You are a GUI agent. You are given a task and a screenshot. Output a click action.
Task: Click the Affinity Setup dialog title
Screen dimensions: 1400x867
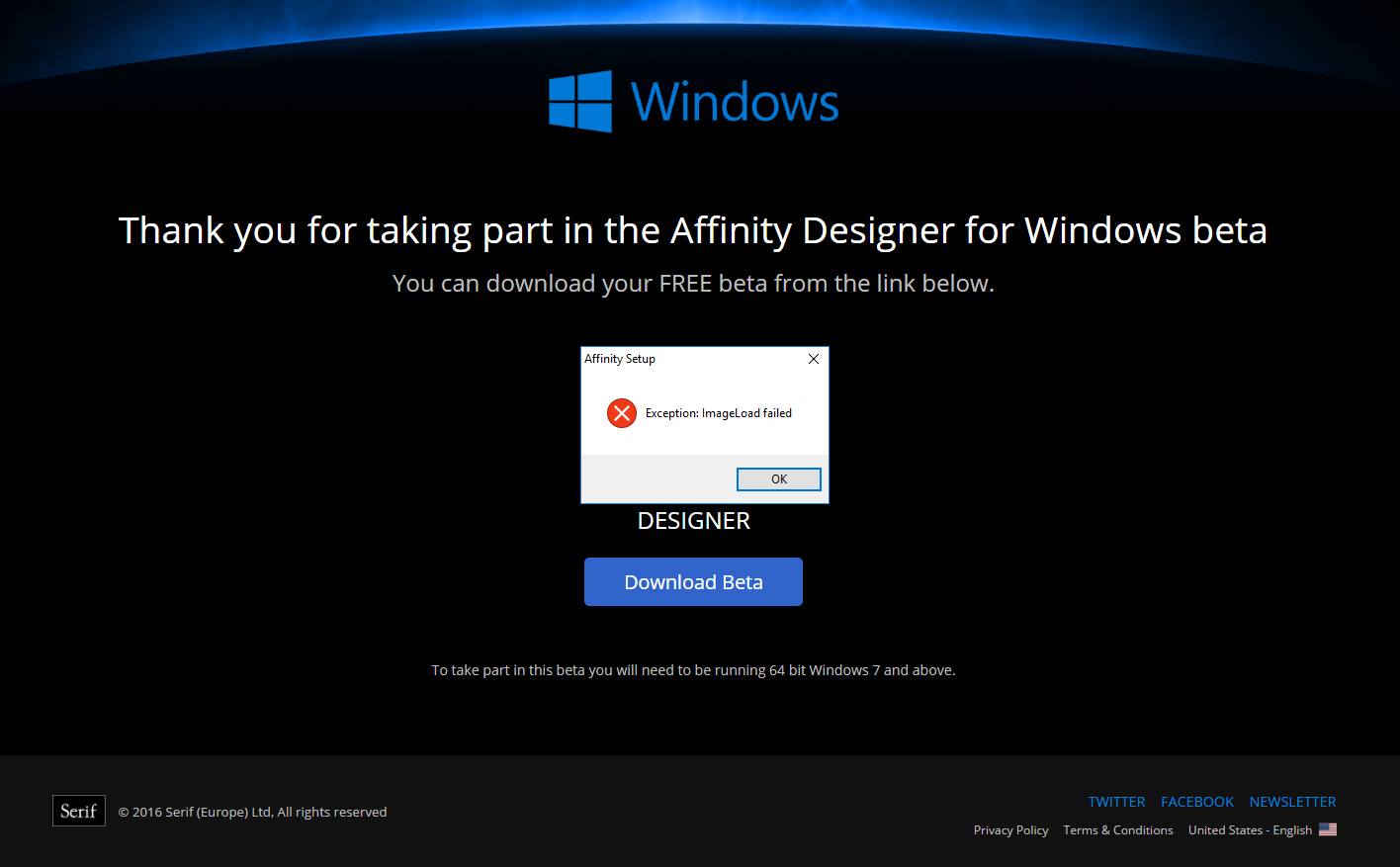[x=620, y=359]
